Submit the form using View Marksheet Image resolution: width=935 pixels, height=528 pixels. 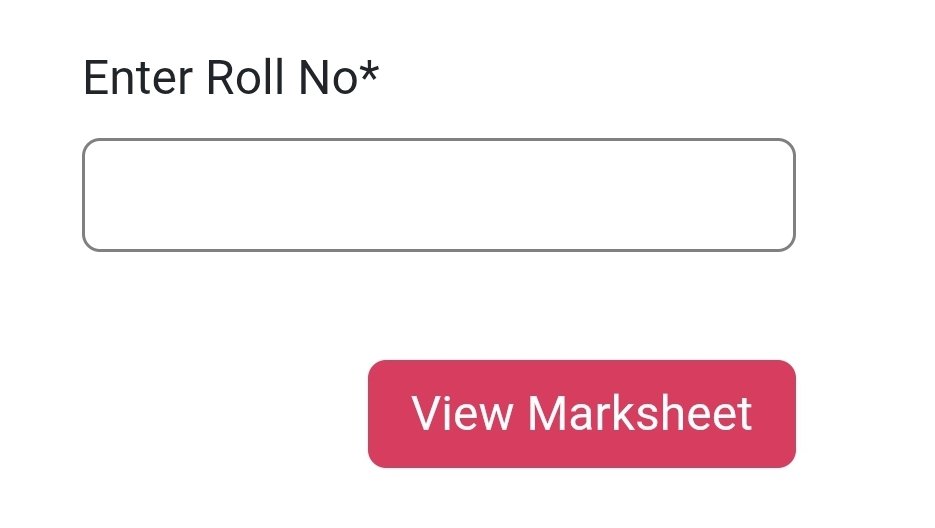(581, 414)
